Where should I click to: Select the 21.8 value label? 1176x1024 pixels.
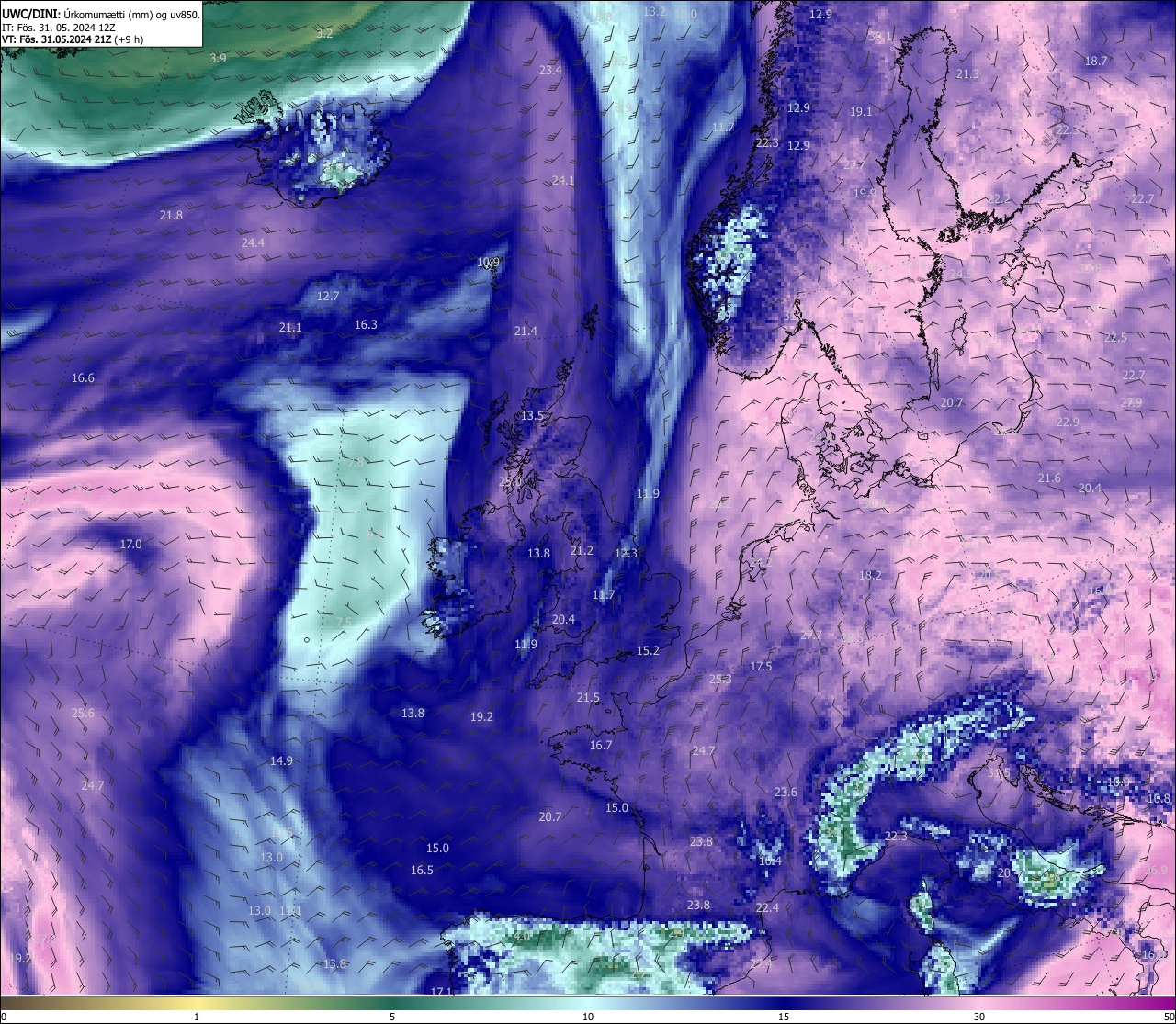point(171,215)
